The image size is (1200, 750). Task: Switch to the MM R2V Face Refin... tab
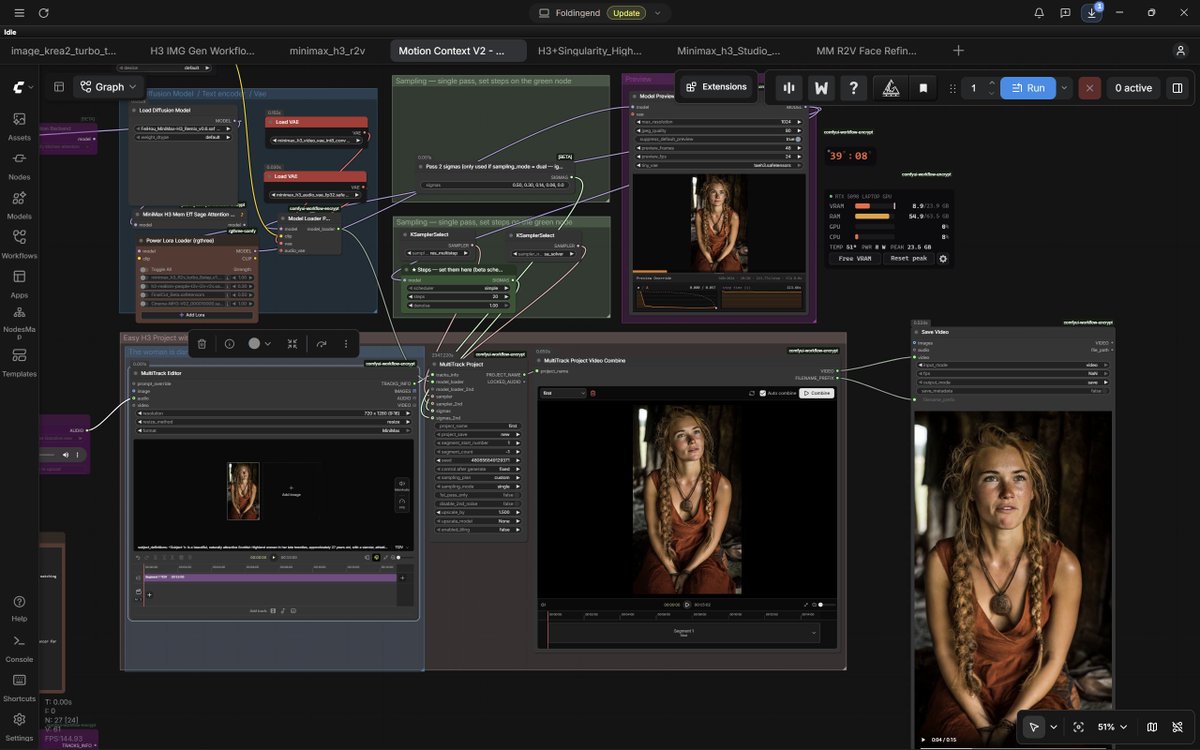click(866, 50)
